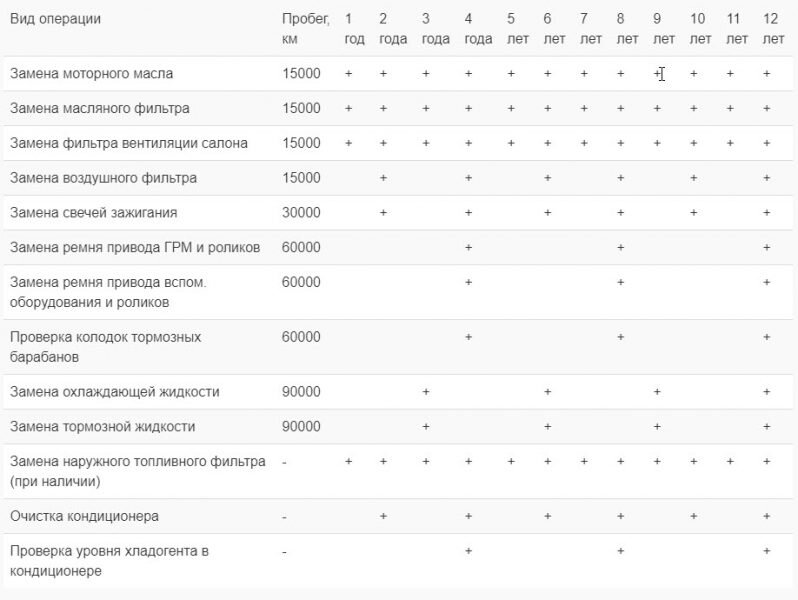Click plus at топливного фильтра, 11 лет
This screenshot has height=600, width=798.
[730, 462]
